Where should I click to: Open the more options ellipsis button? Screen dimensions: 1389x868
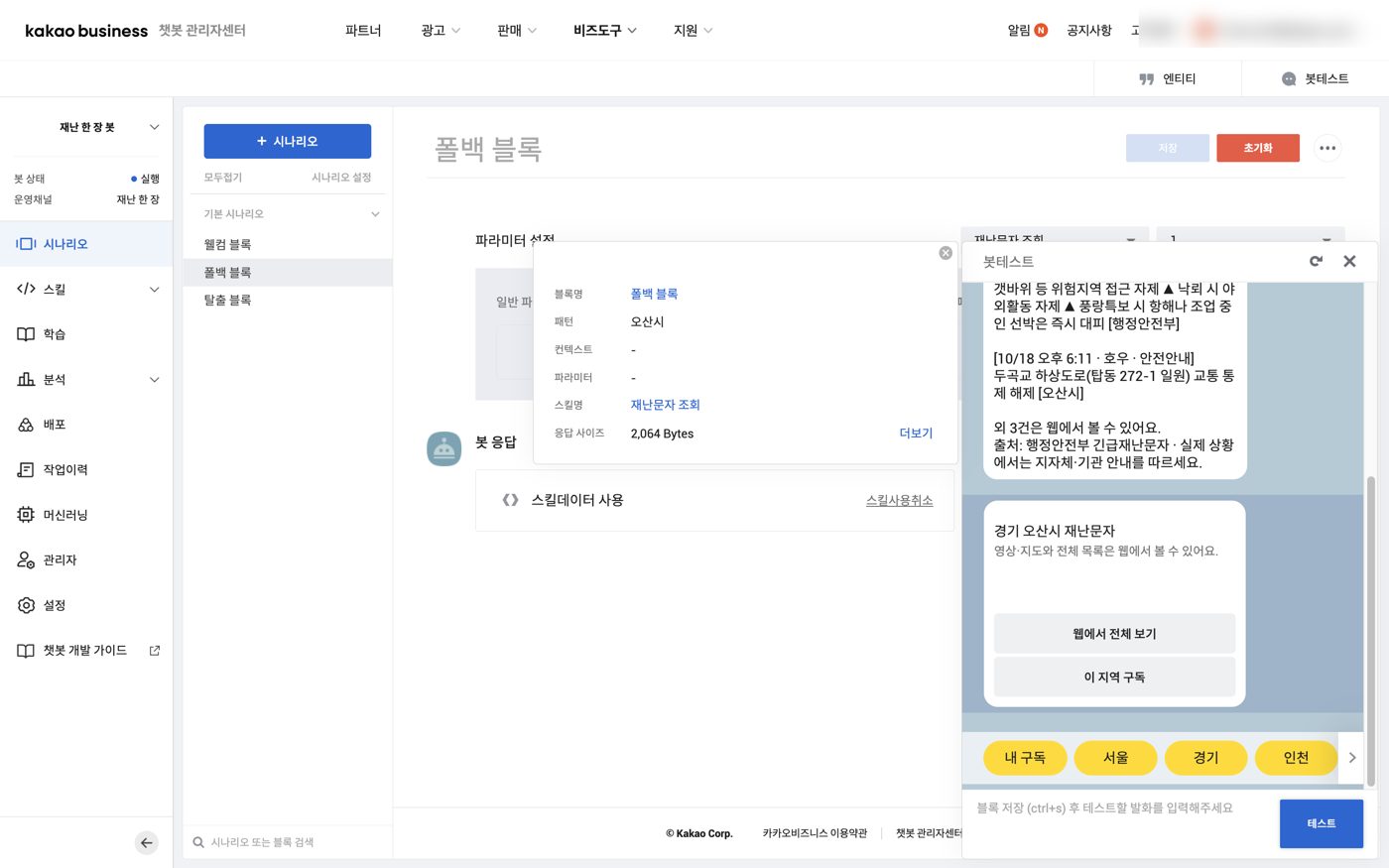pos(1327,148)
